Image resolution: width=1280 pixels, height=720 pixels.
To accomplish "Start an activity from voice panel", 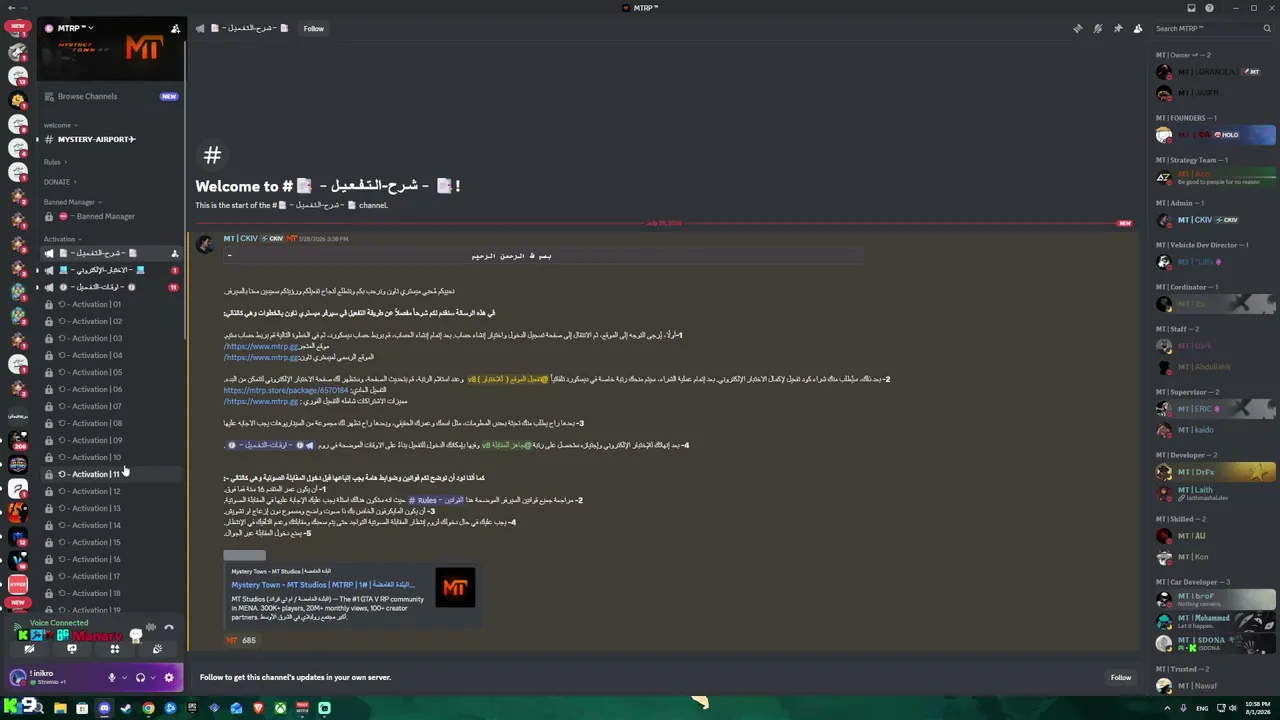I will point(115,649).
